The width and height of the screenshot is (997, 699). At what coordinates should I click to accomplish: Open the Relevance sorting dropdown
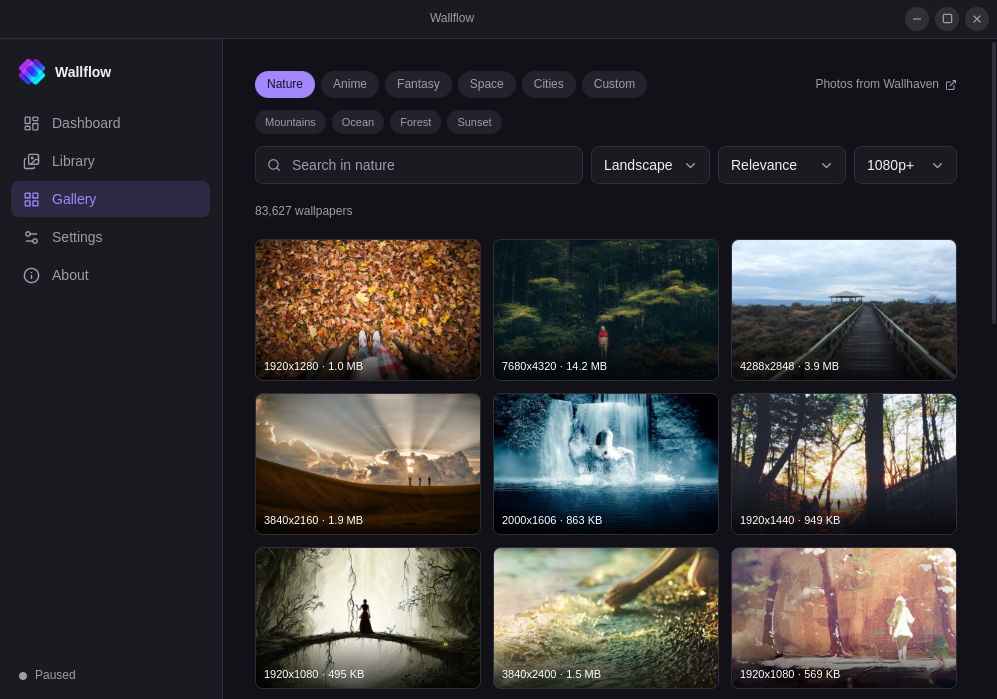[781, 165]
